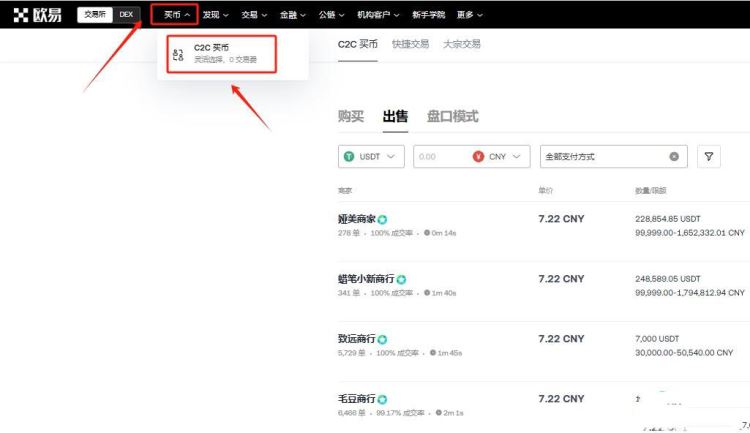Open the 发现 menu in the navigation bar
The height and width of the screenshot is (433, 750).
pyautogui.click(x=215, y=15)
